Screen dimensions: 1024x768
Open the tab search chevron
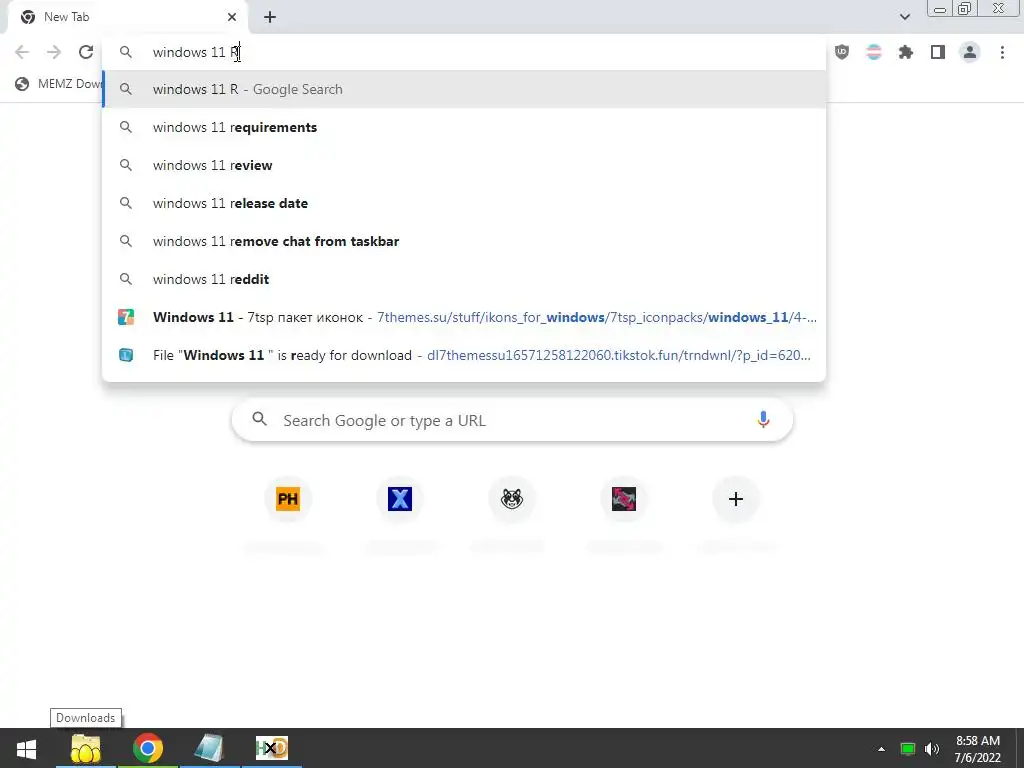point(904,17)
